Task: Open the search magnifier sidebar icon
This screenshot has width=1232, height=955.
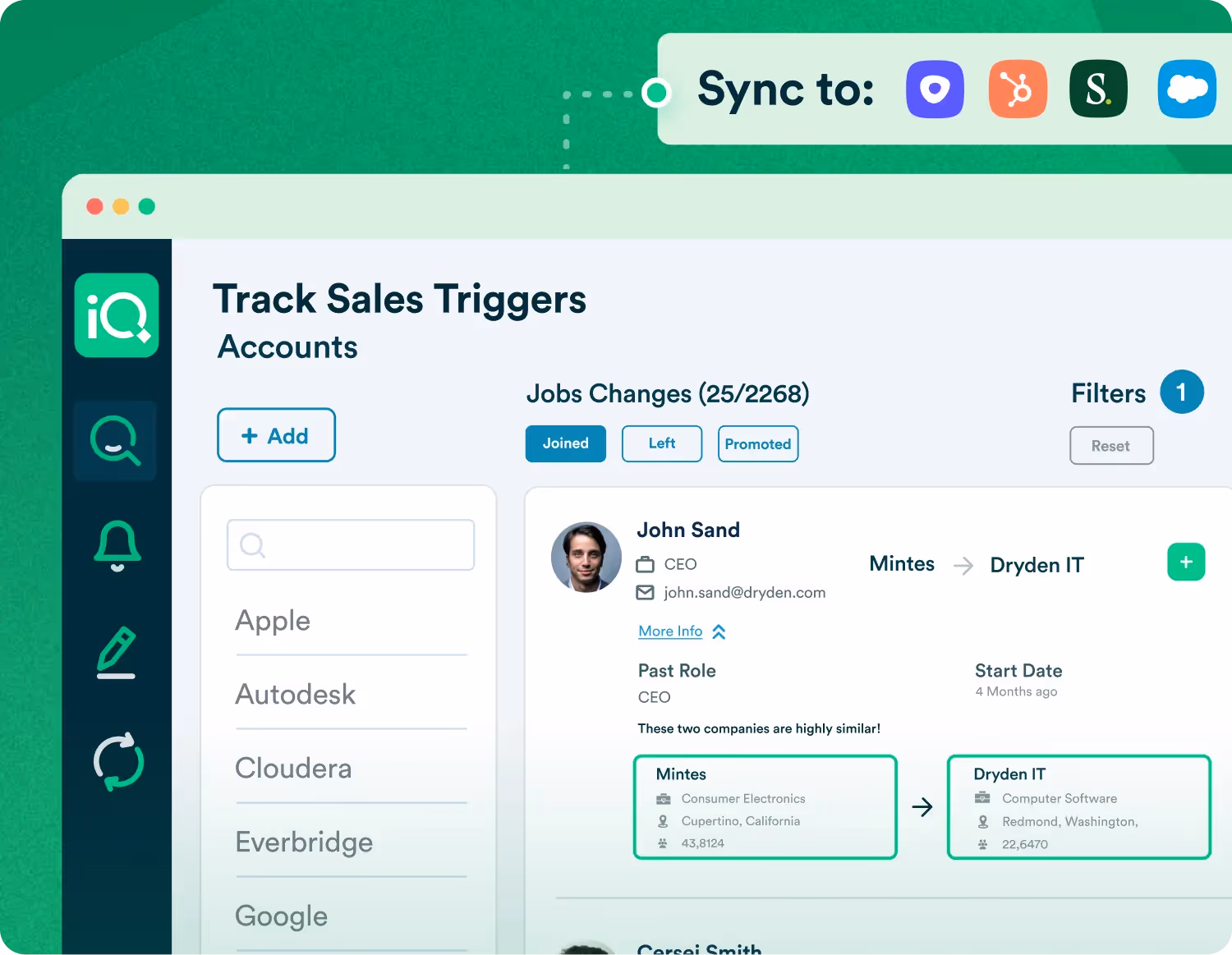Action: click(115, 440)
